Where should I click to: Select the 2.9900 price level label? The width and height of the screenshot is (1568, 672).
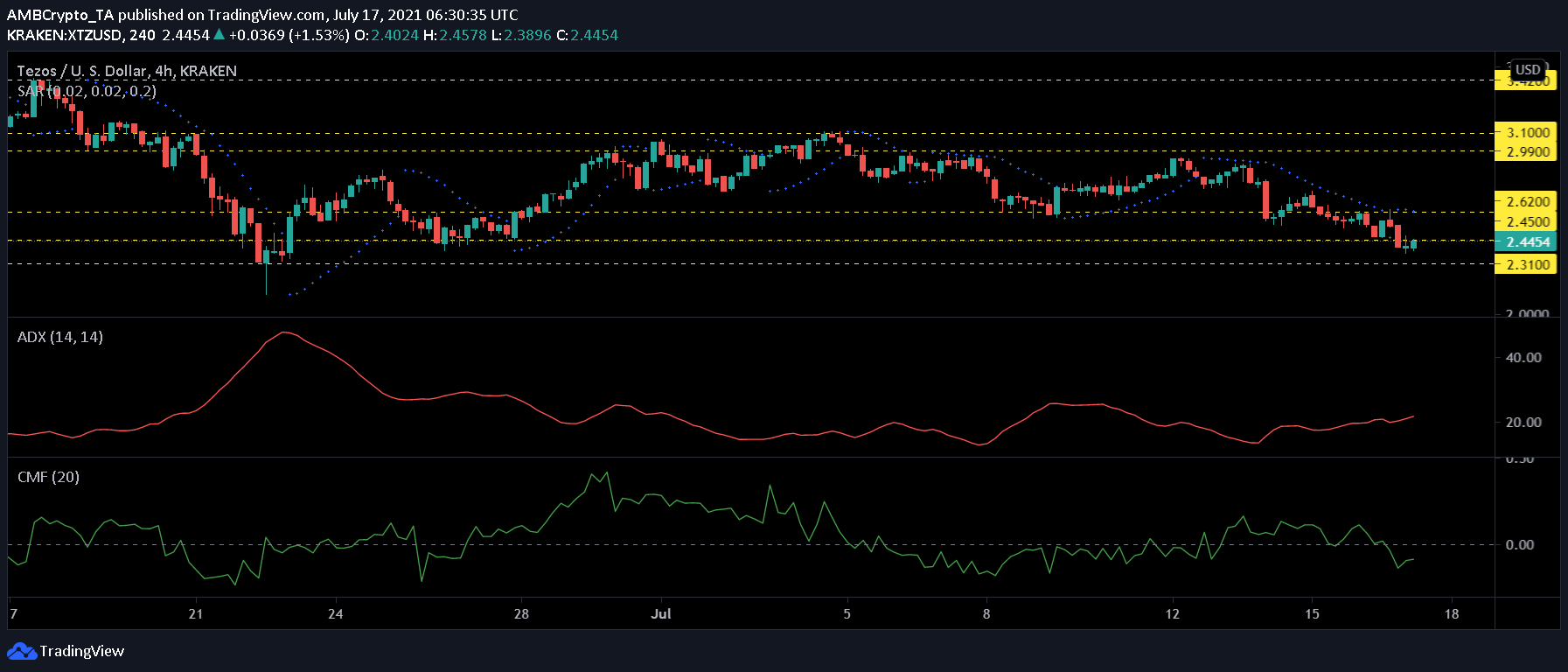point(1525,152)
